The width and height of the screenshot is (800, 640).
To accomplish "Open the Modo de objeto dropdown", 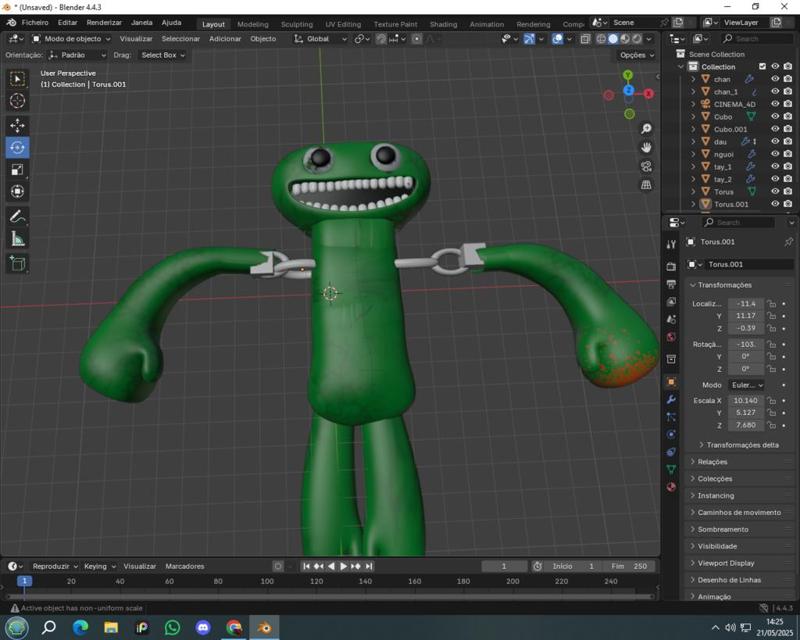I will click(72, 39).
